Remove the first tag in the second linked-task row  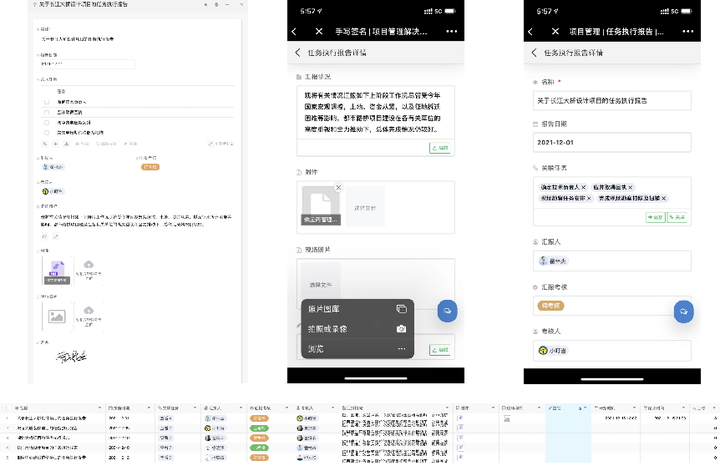[x=589, y=198]
